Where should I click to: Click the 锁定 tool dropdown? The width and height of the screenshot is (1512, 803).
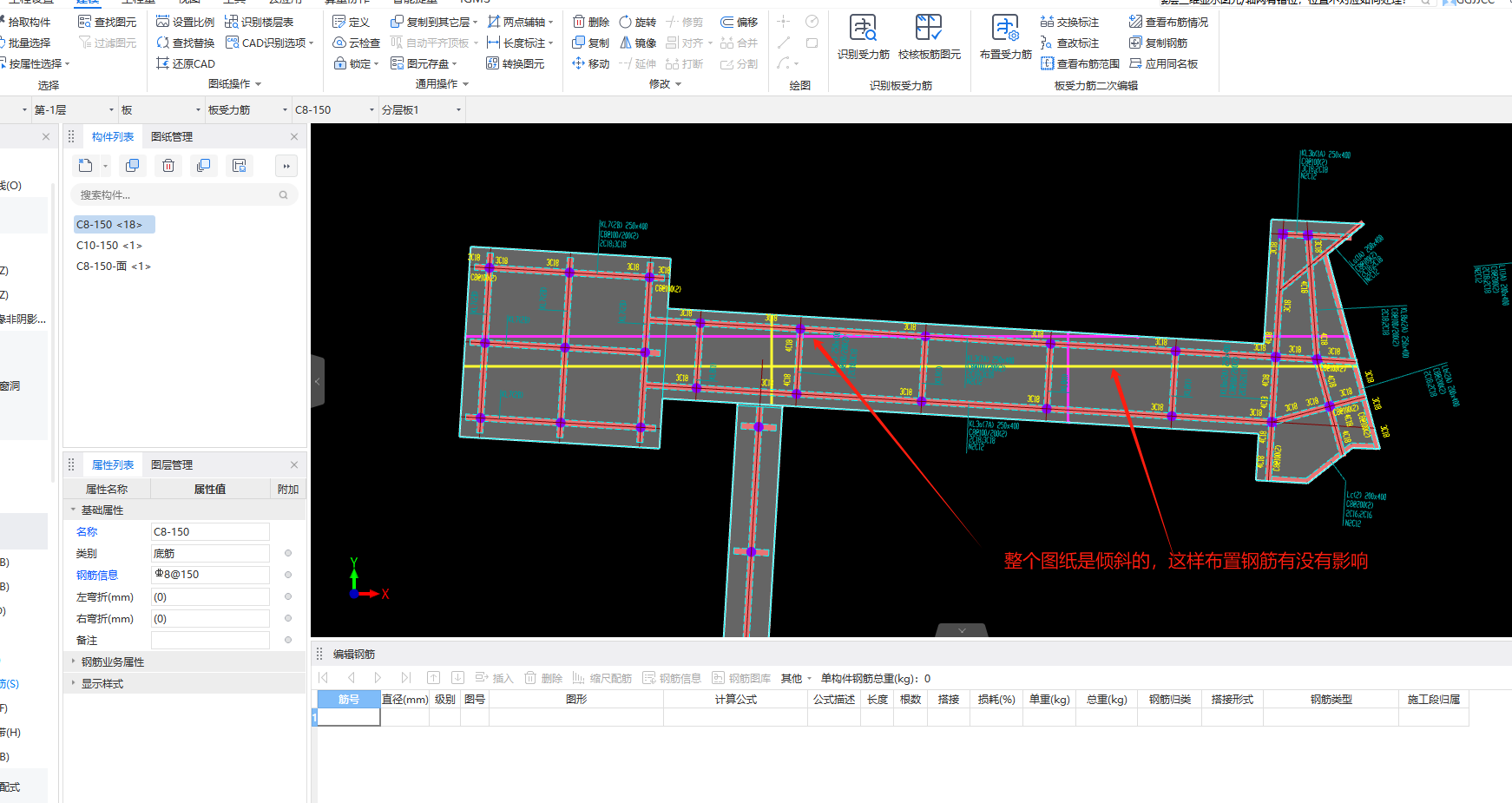pyautogui.click(x=357, y=63)
